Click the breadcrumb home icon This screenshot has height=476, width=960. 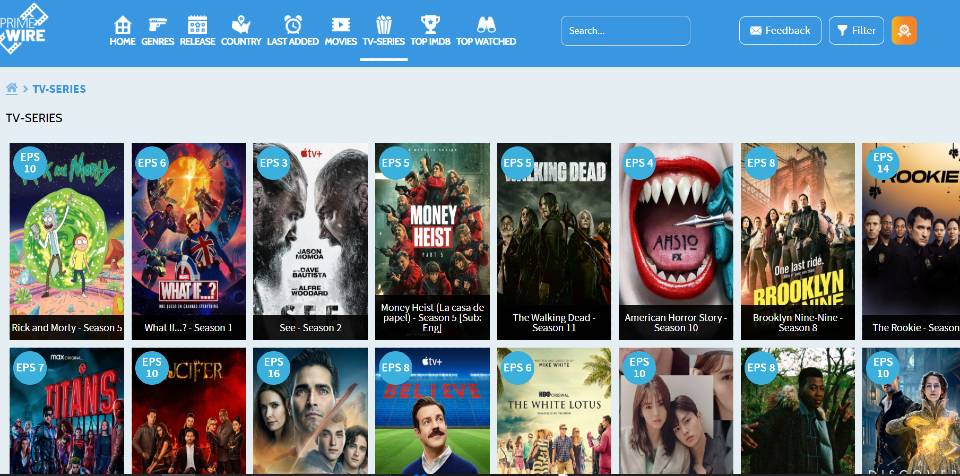point(12,88)
